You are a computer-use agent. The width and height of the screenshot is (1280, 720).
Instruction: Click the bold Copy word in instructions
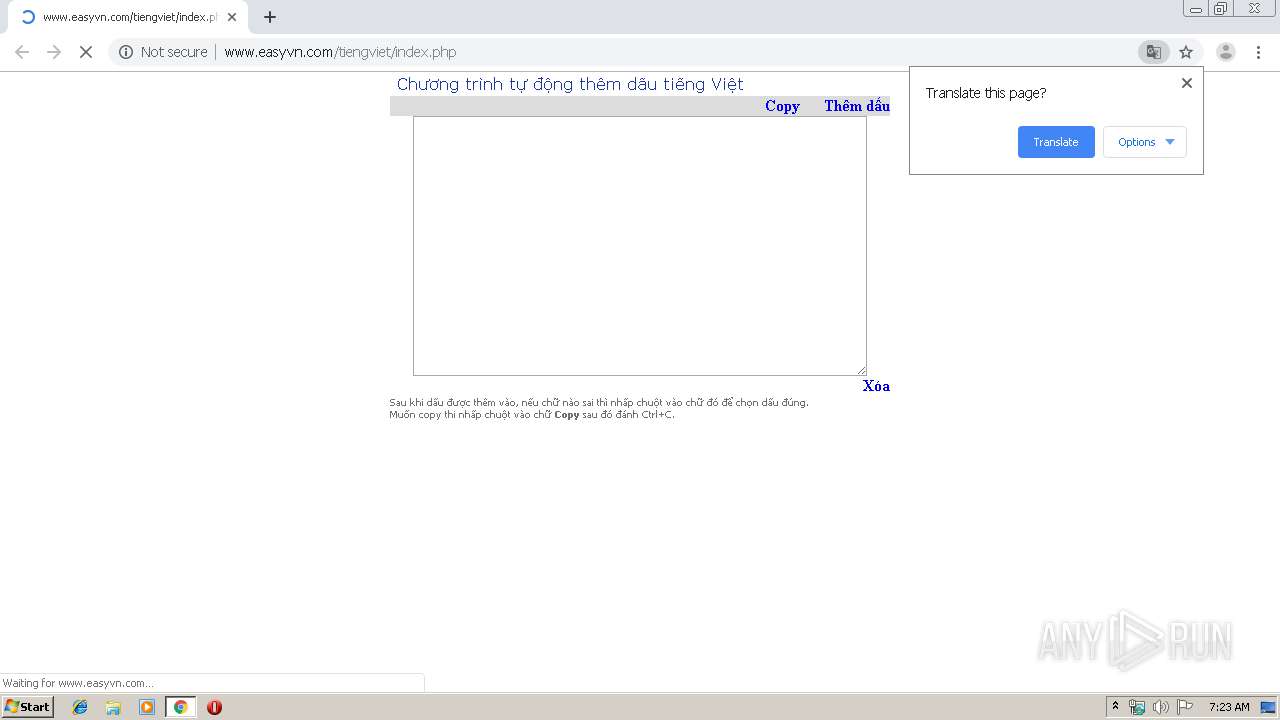[x=566, y=415]
